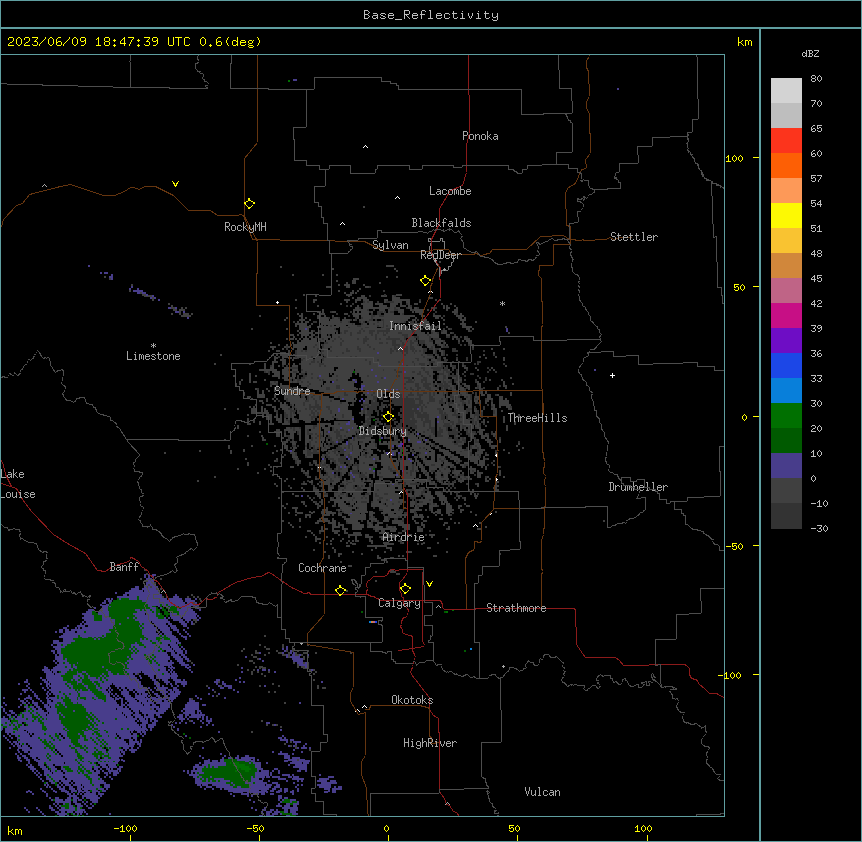Click the Vulcan label
This screenshot has width=862, height=842.
tap(543, 792)
